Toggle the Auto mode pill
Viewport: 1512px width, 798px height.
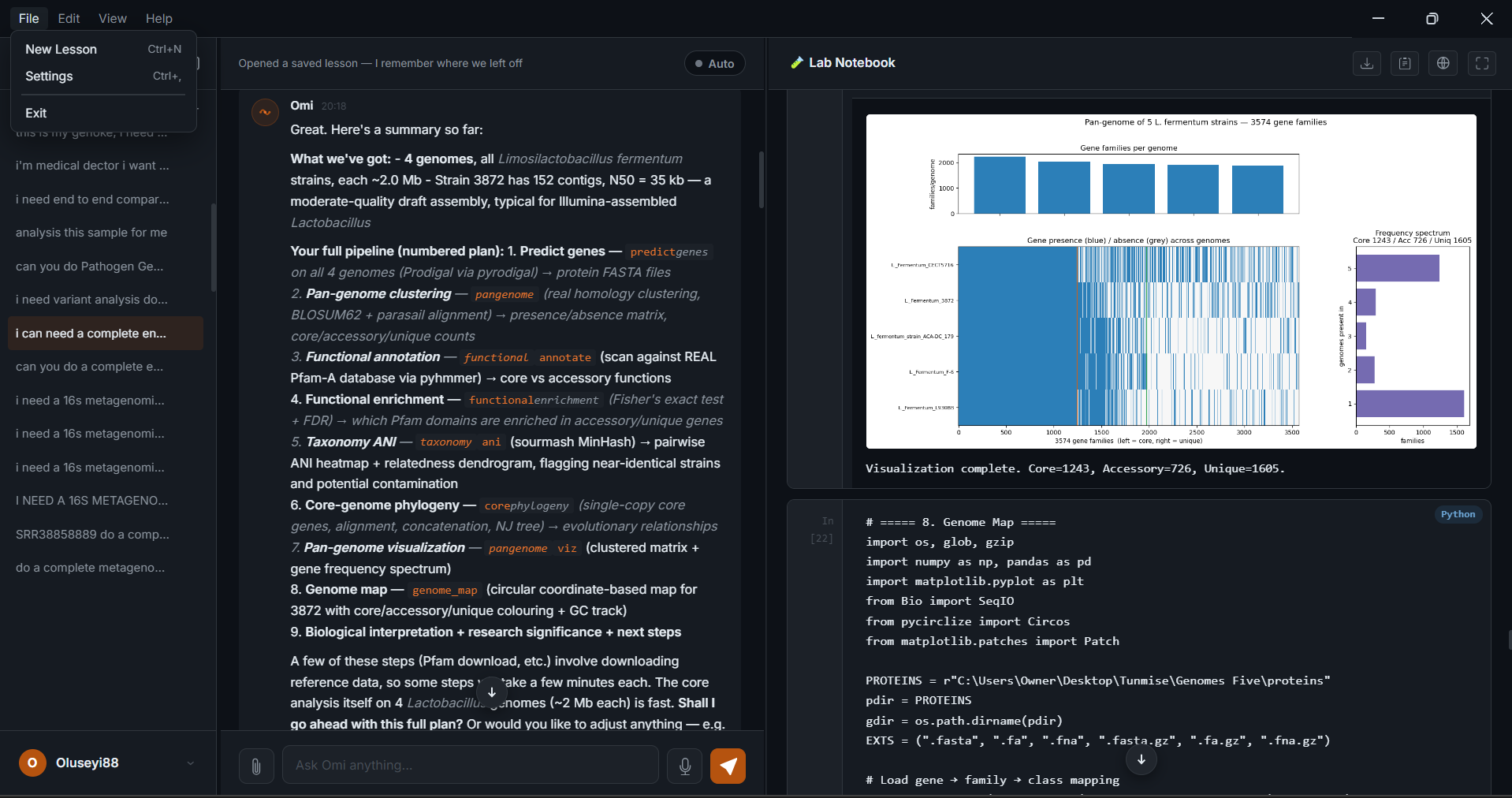(x=714, y=63)
